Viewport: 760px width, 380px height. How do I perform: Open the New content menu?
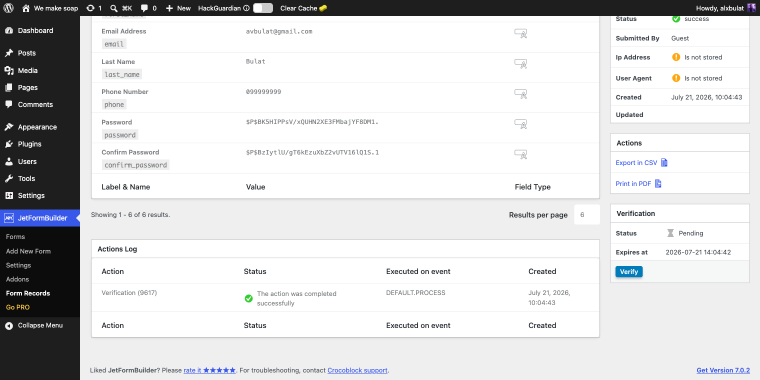point(178,8)
